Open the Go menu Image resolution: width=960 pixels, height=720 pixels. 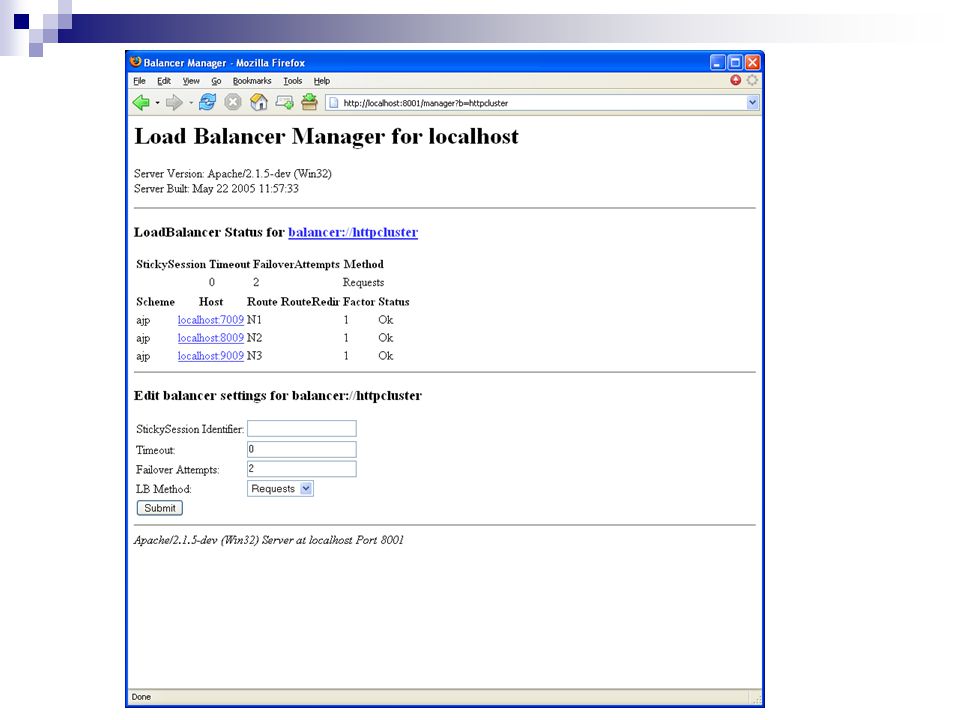216,81
